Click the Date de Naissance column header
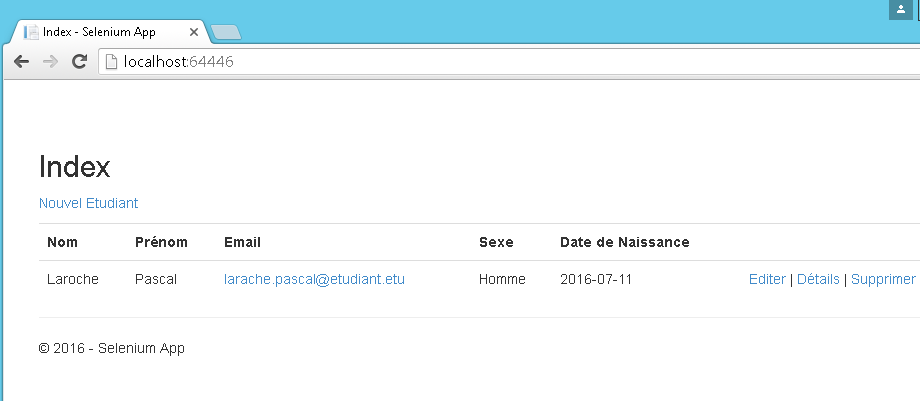 (624, 242)
